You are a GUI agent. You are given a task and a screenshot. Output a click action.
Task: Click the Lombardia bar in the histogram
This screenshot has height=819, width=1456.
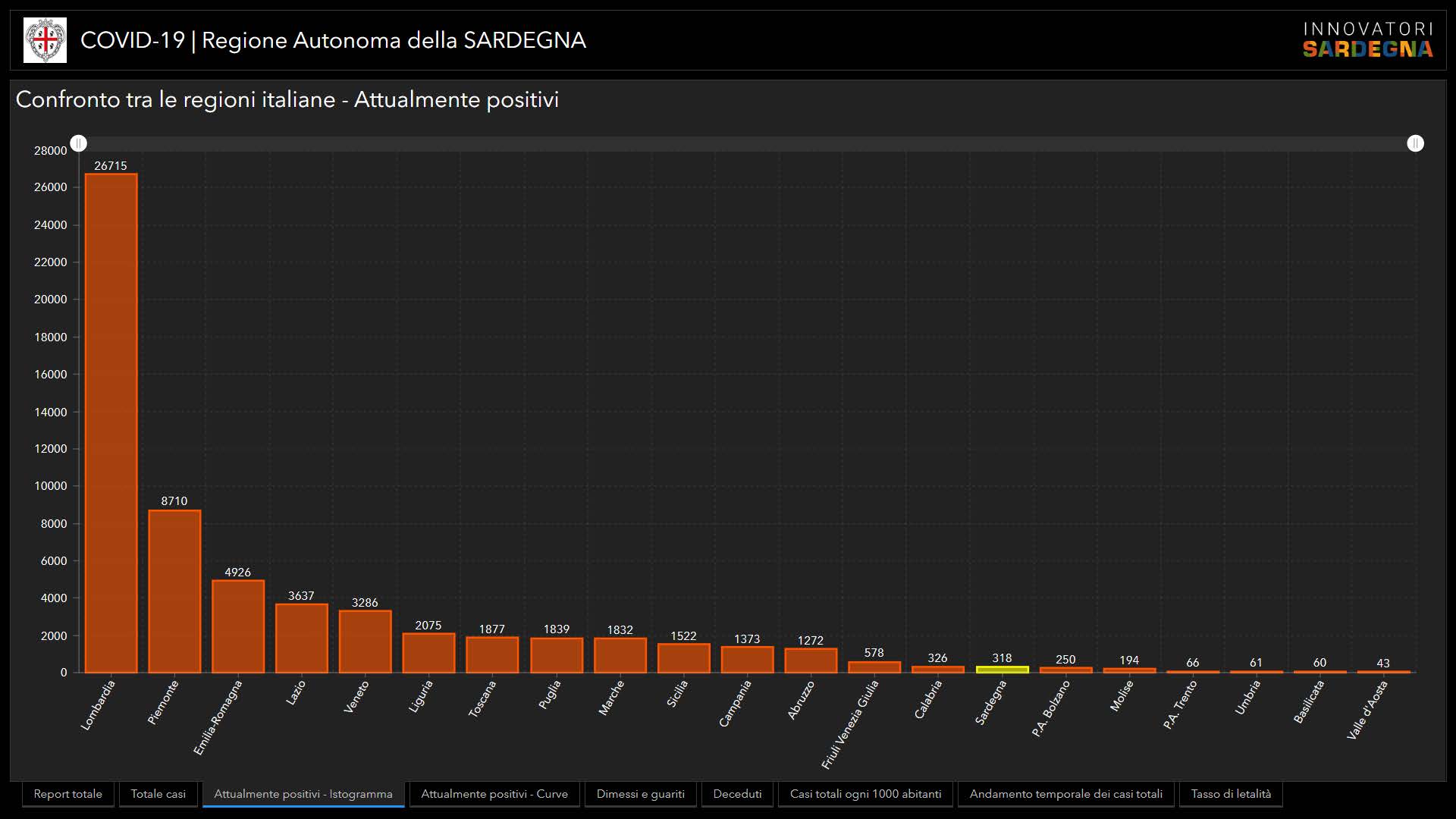[x=111, y=423]
